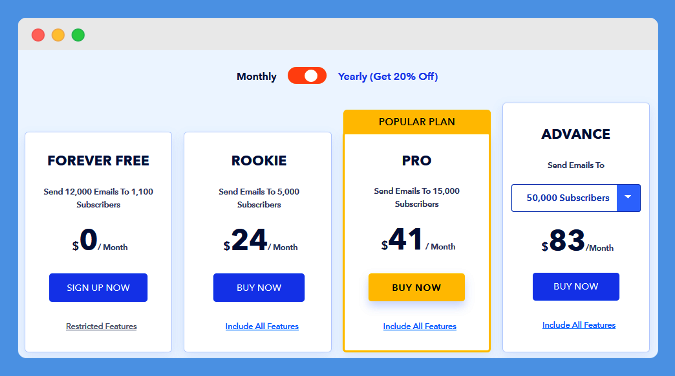Click the SIGN UP NOW button

(98, 287)
